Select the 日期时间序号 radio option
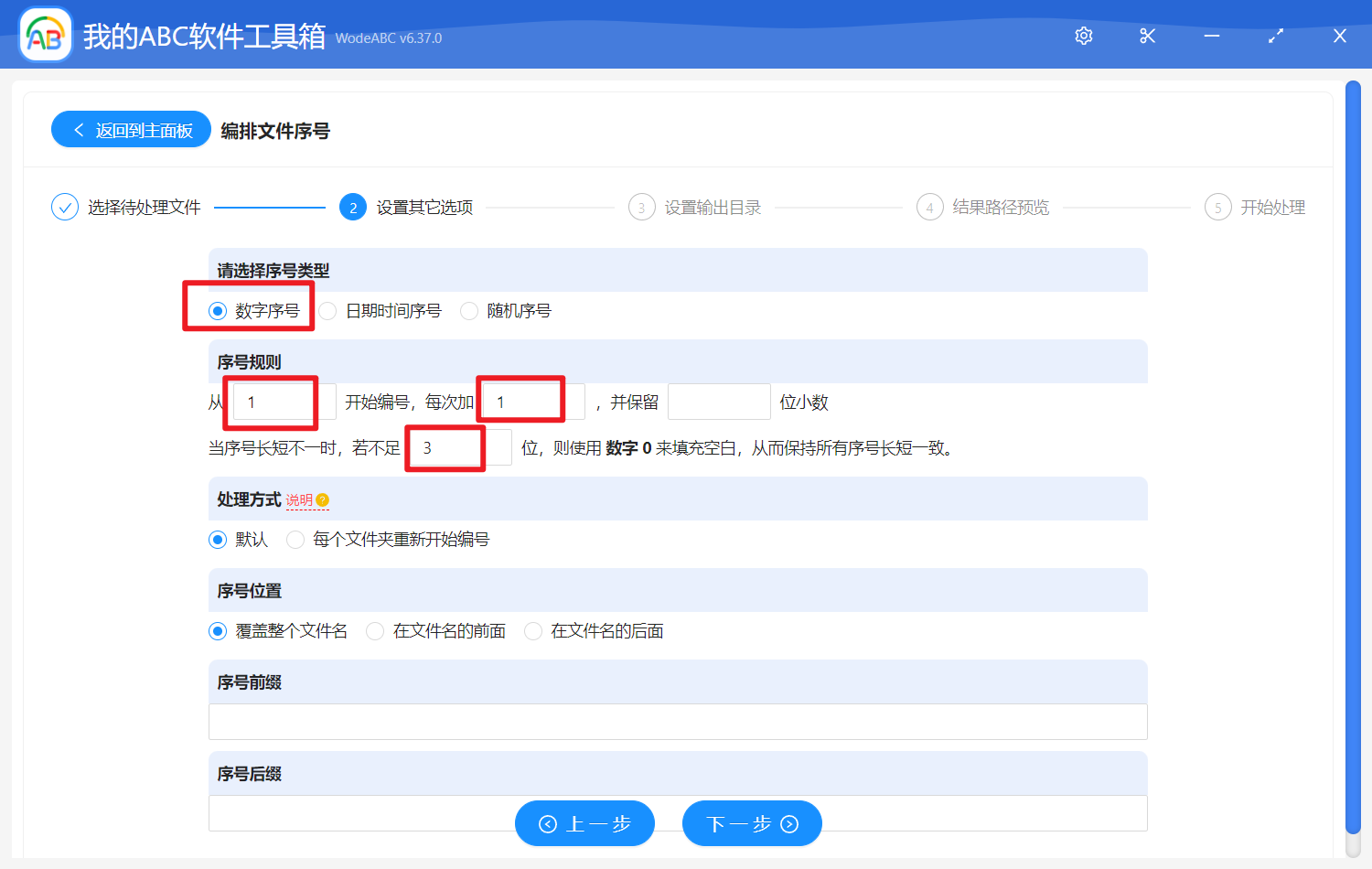Screen dimensions: 1372x869 click(328, 311)
